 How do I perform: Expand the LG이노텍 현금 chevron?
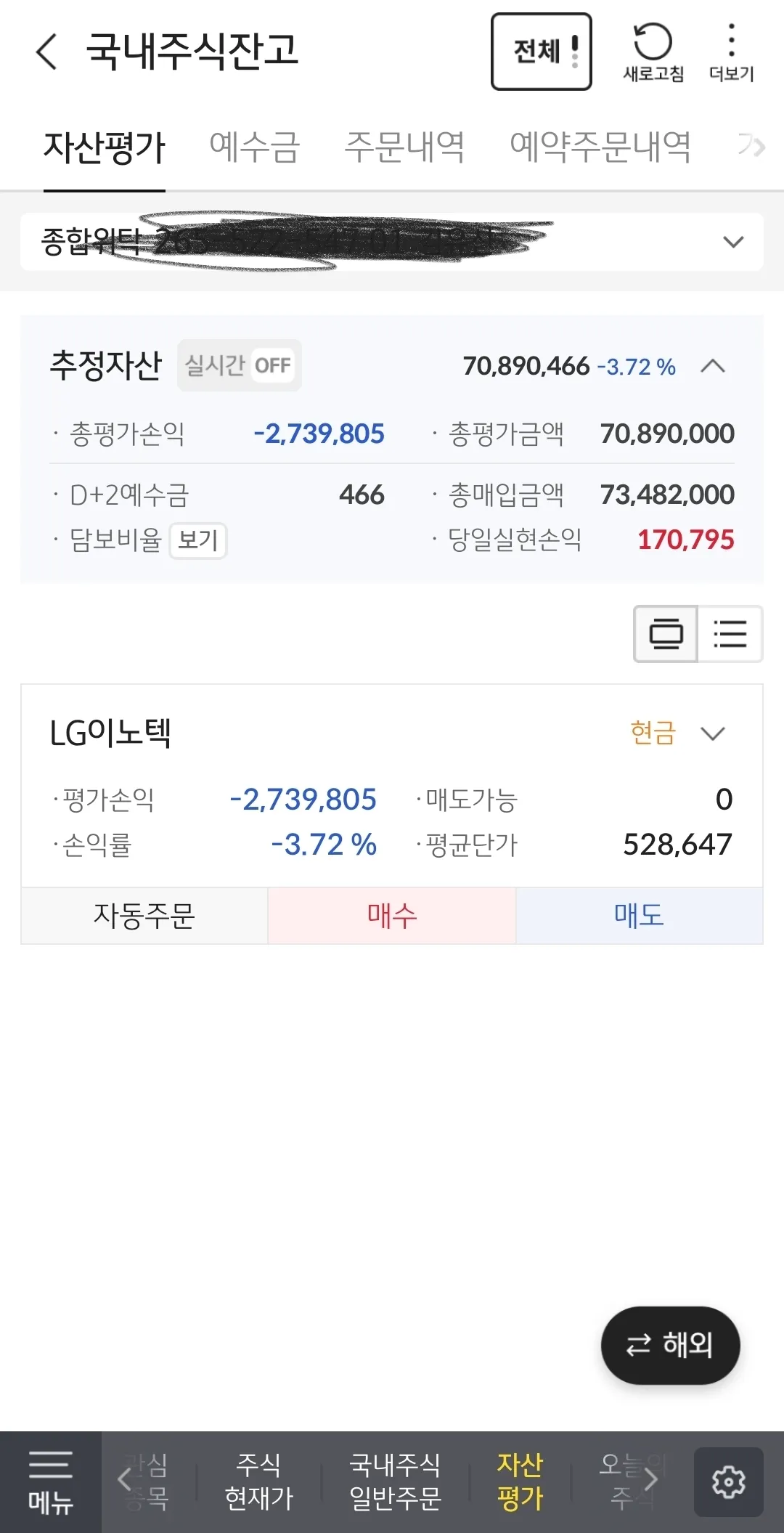pos(713,733)
